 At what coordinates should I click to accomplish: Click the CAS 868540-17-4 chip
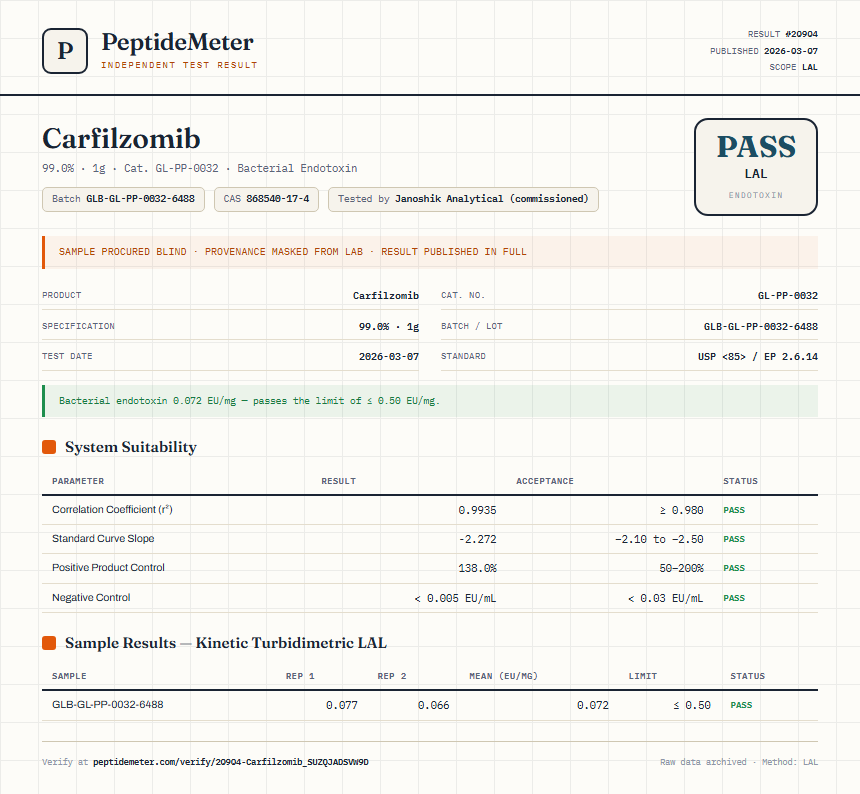pyautogui.click(x=266, y=199)
